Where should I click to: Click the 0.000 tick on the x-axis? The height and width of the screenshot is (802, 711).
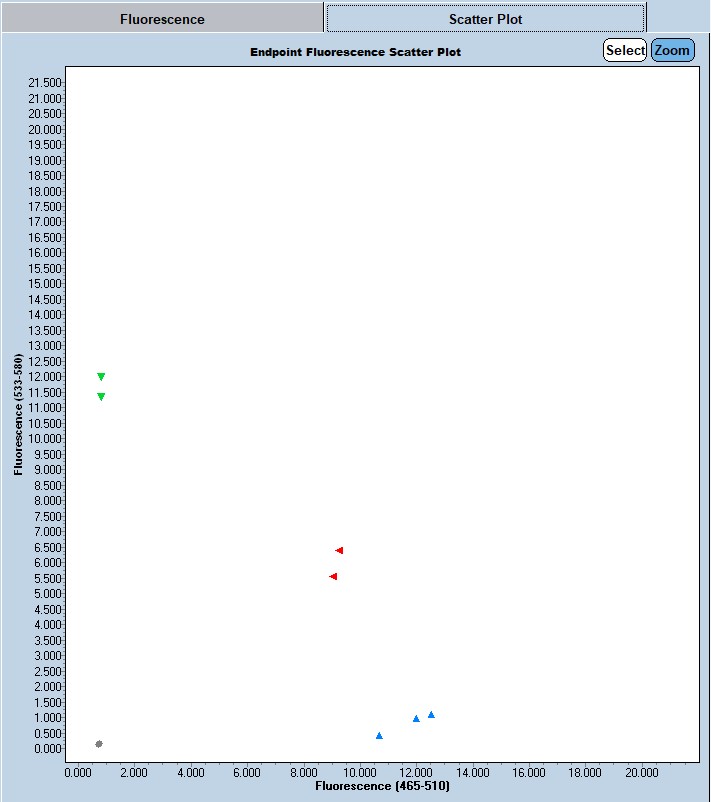78,772
